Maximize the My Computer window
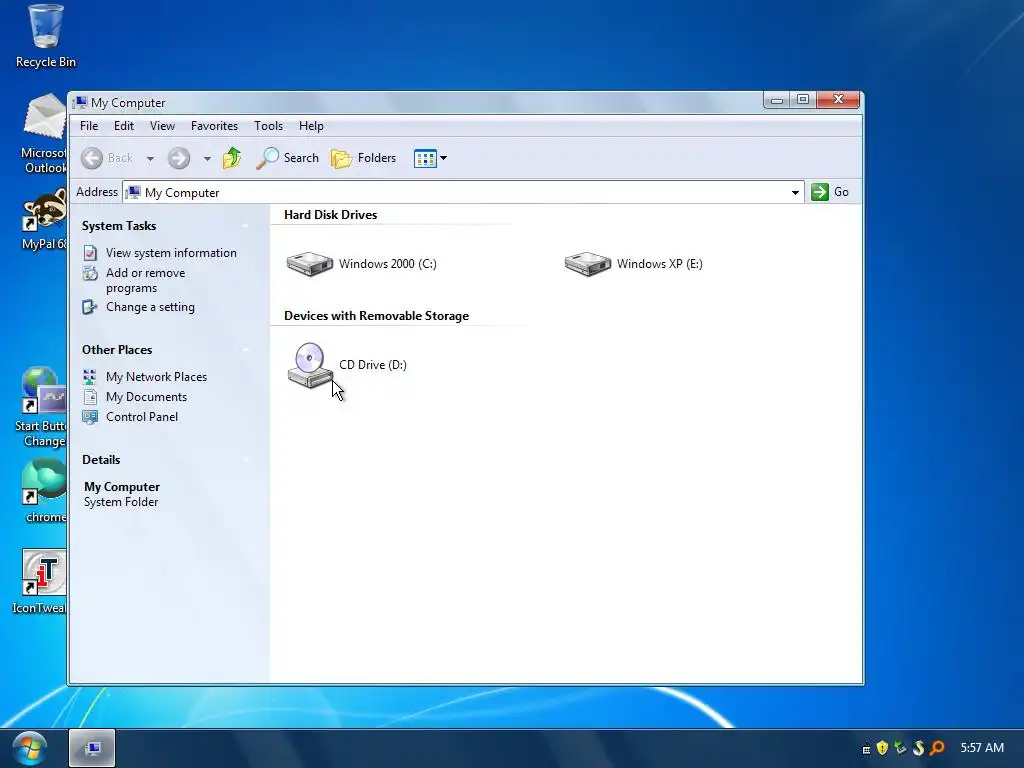This screenshot has height=768, width=1024. 803,100
